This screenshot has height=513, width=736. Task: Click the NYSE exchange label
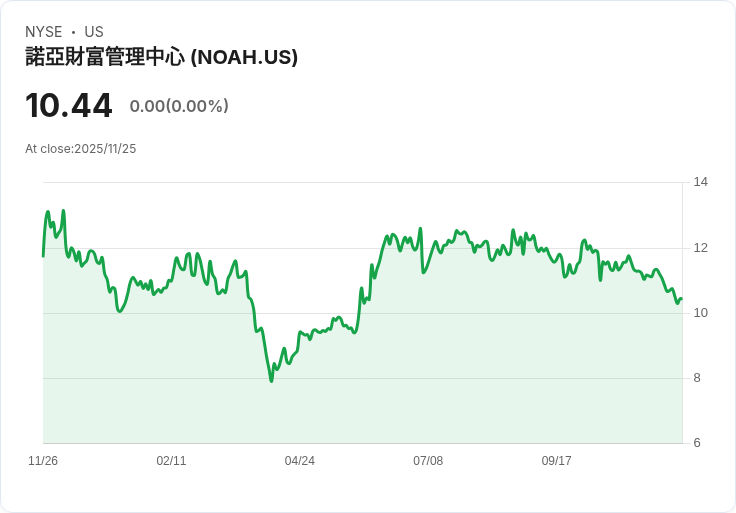tap(44, 32)
